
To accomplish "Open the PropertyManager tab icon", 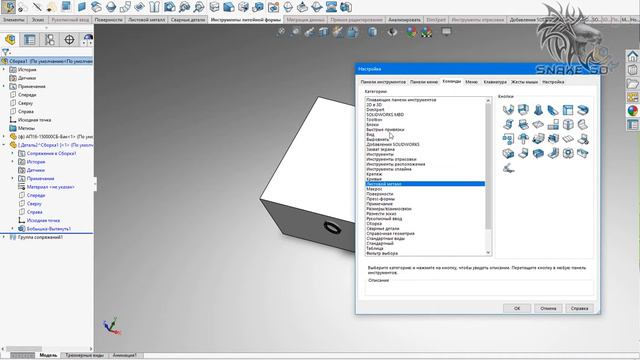I will click(30, 40).
